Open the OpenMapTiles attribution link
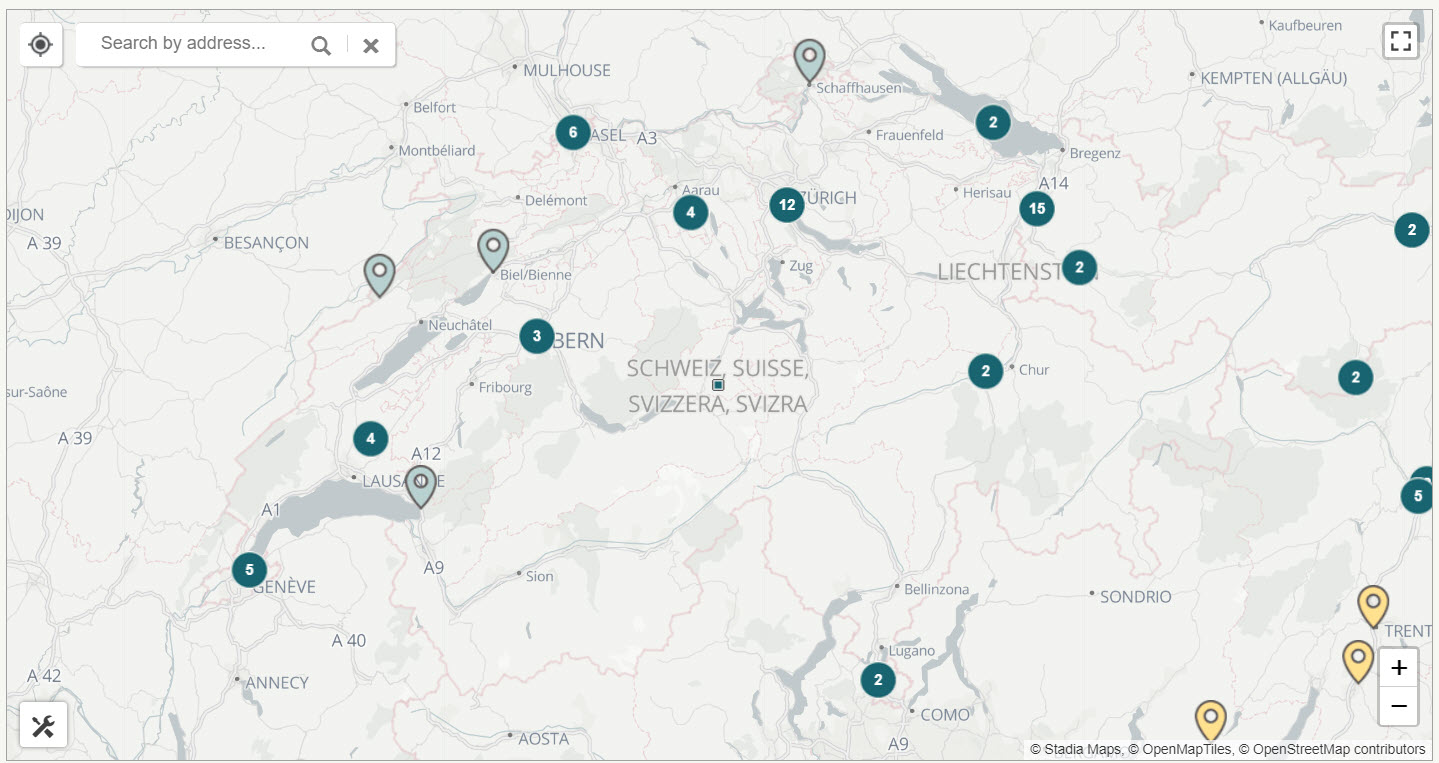Screen dimensions: 1439x763 pyautogui.click(x=1185, y=748)
